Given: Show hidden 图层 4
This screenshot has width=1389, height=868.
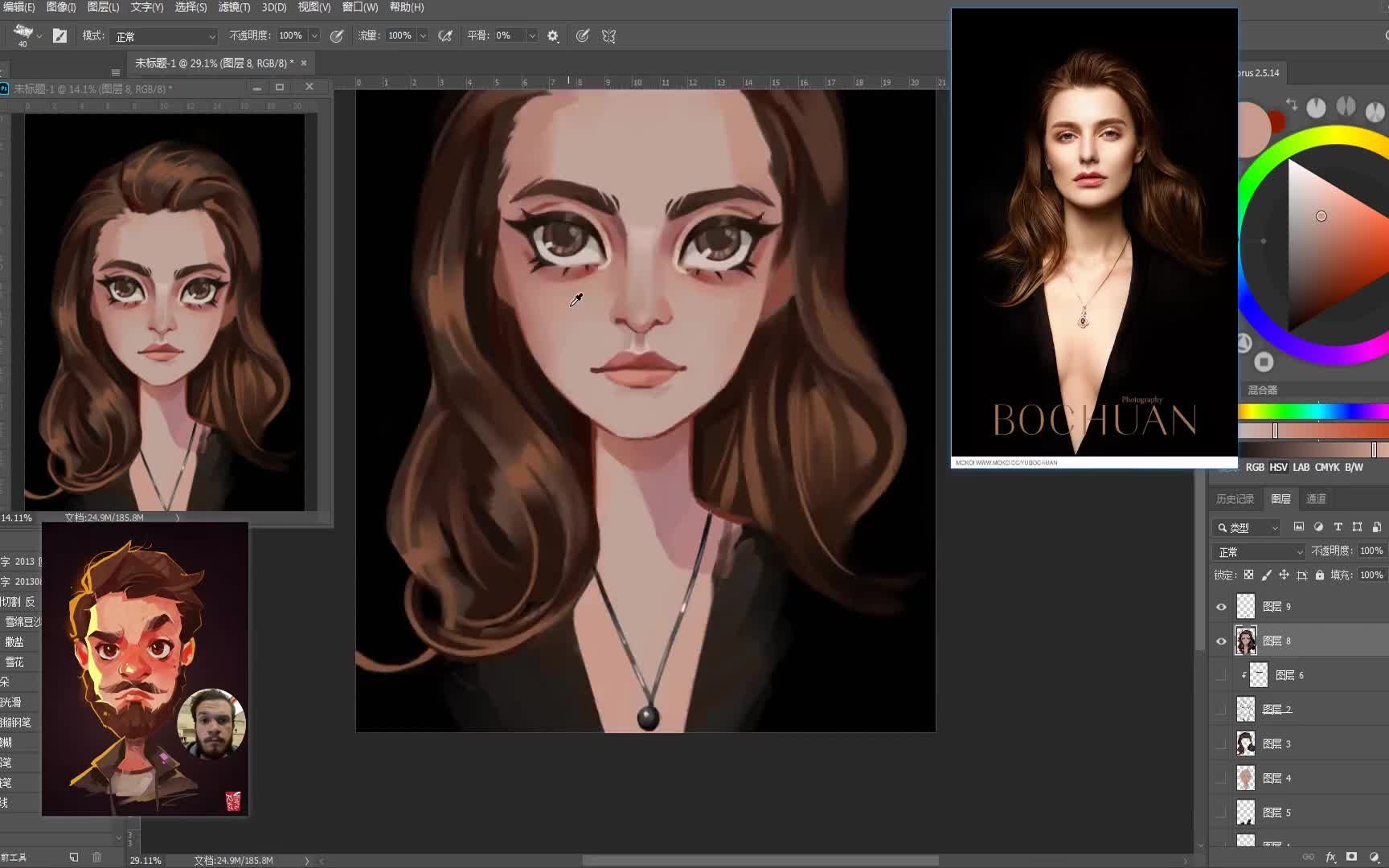Looking at the screenshot, I should pyautogui.click(x=1221, y=778).
